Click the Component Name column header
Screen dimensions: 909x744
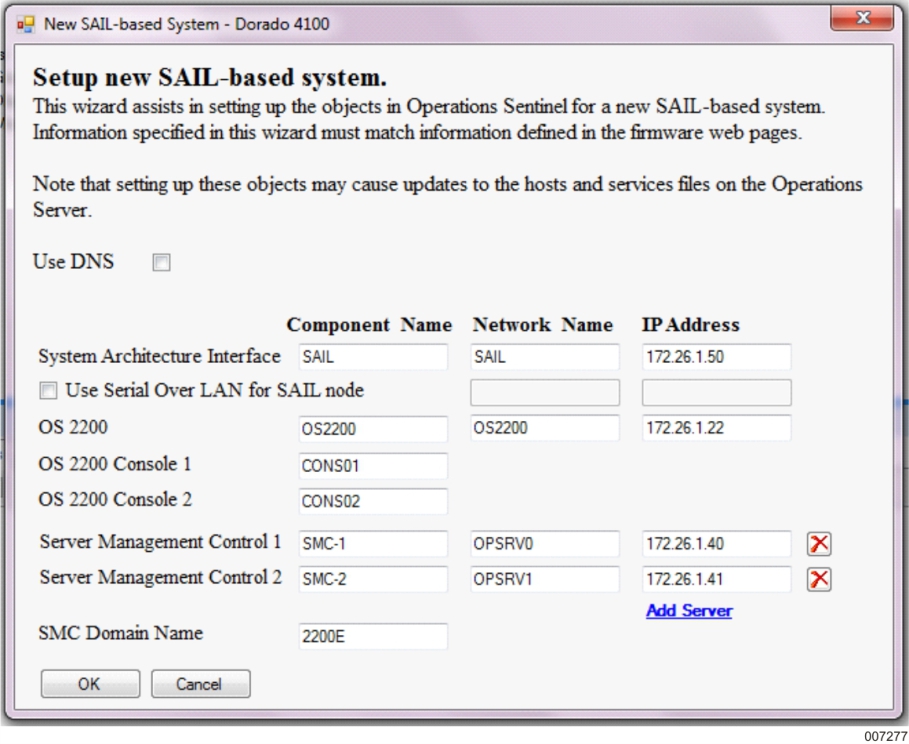(x=369, y=325)
